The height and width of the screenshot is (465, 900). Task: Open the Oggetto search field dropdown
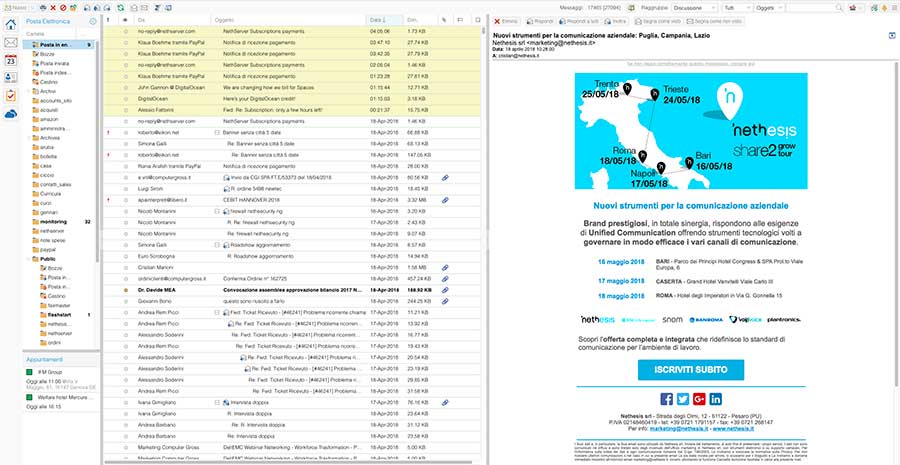pos(769,8)
